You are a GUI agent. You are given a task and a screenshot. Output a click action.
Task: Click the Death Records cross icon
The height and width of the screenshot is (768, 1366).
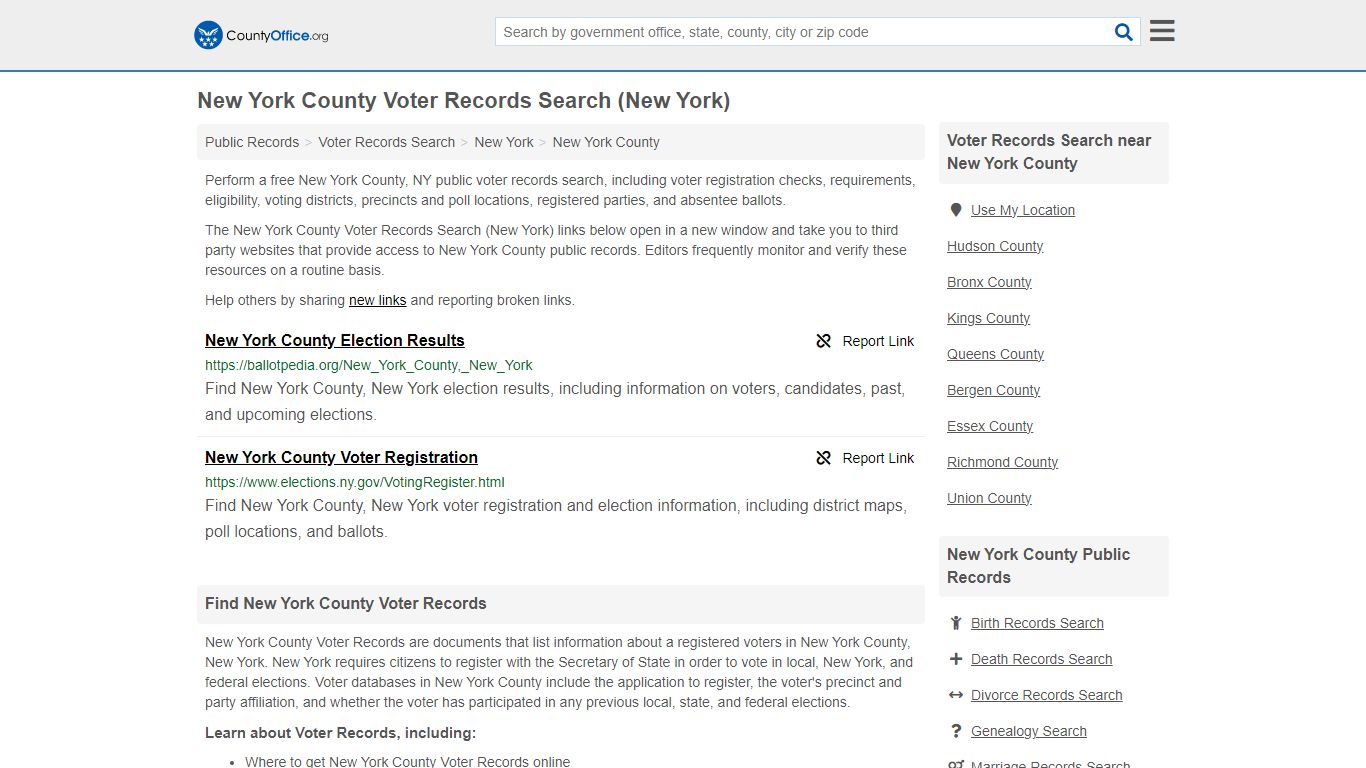coord(956,659)
